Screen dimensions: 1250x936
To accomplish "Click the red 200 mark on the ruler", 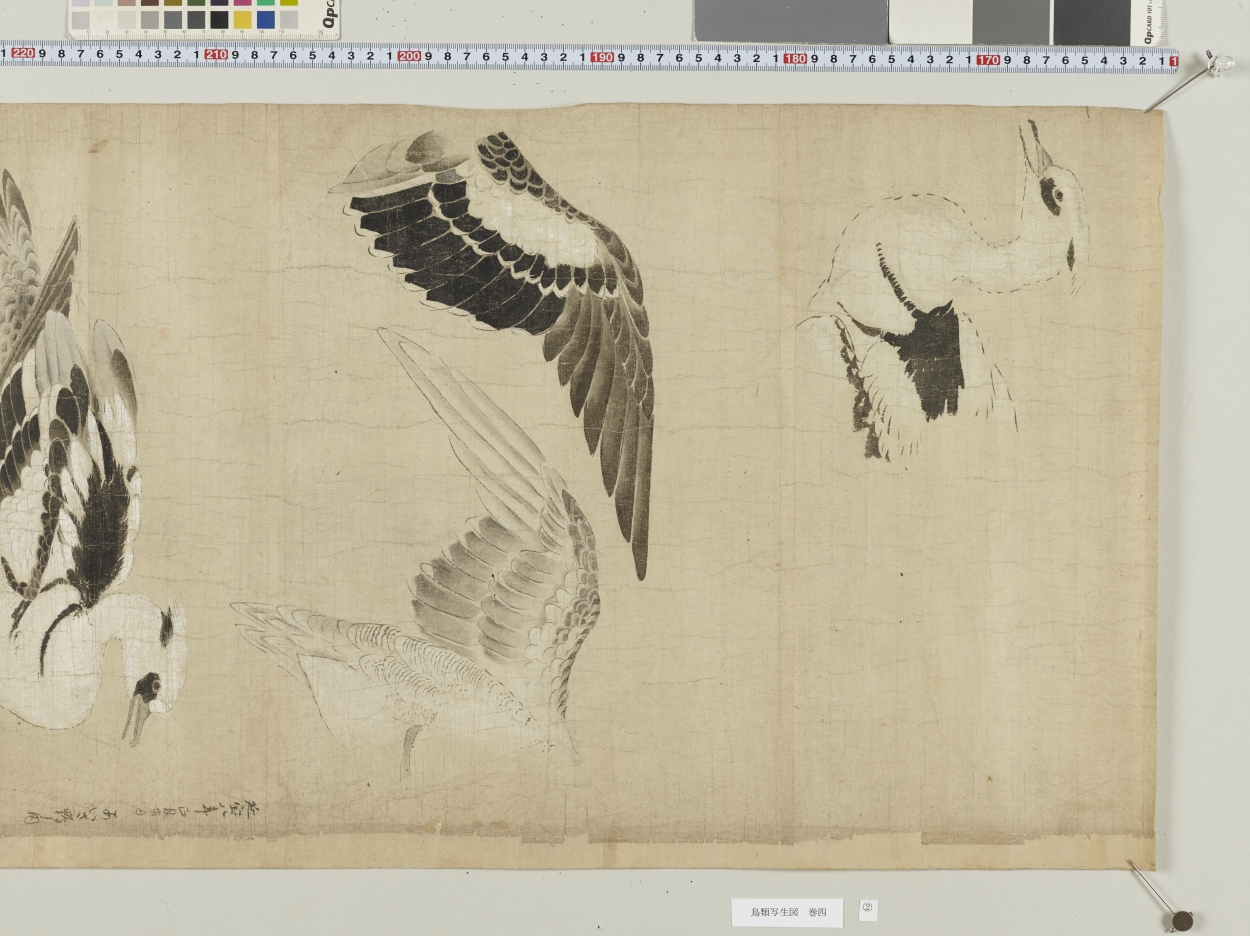I will [x=409, y=56].
